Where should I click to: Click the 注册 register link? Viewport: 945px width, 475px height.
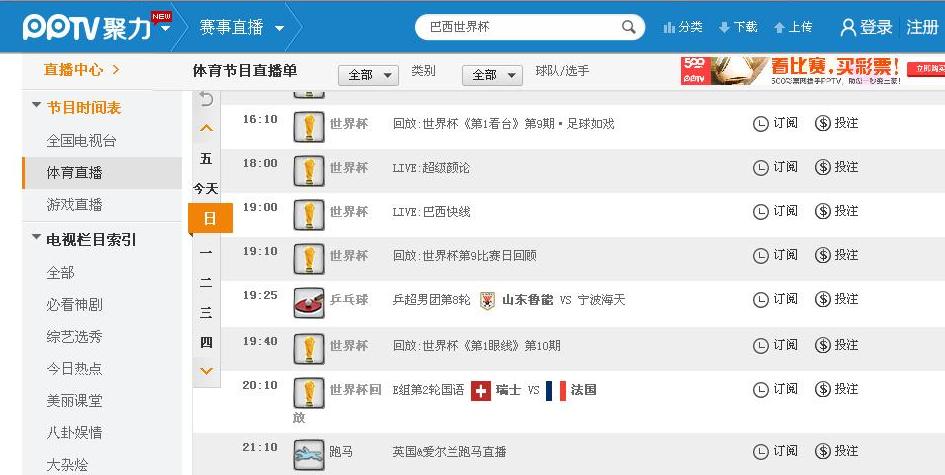click(922, 27)
